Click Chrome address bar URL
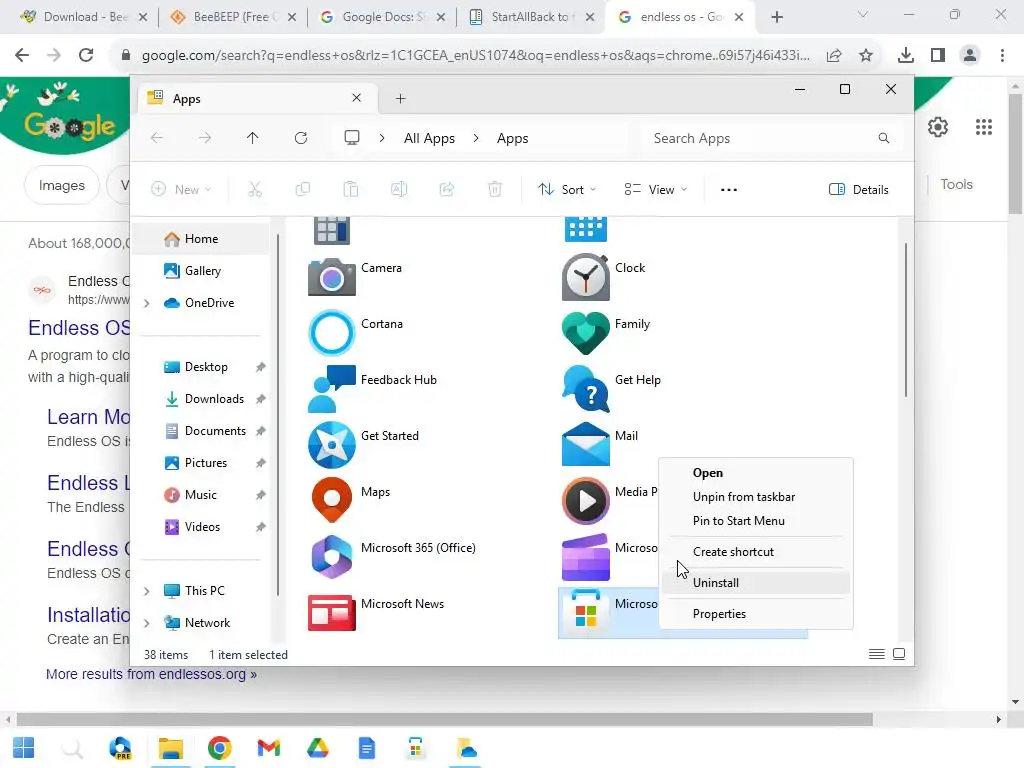Screen dimensions: 1024x768 click(475, 56)
